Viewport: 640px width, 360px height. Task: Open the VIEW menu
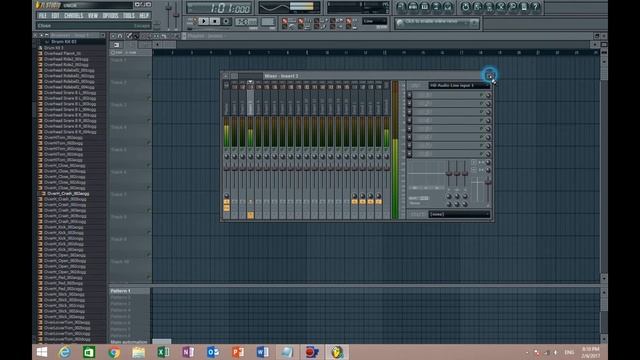click(93, 16)
